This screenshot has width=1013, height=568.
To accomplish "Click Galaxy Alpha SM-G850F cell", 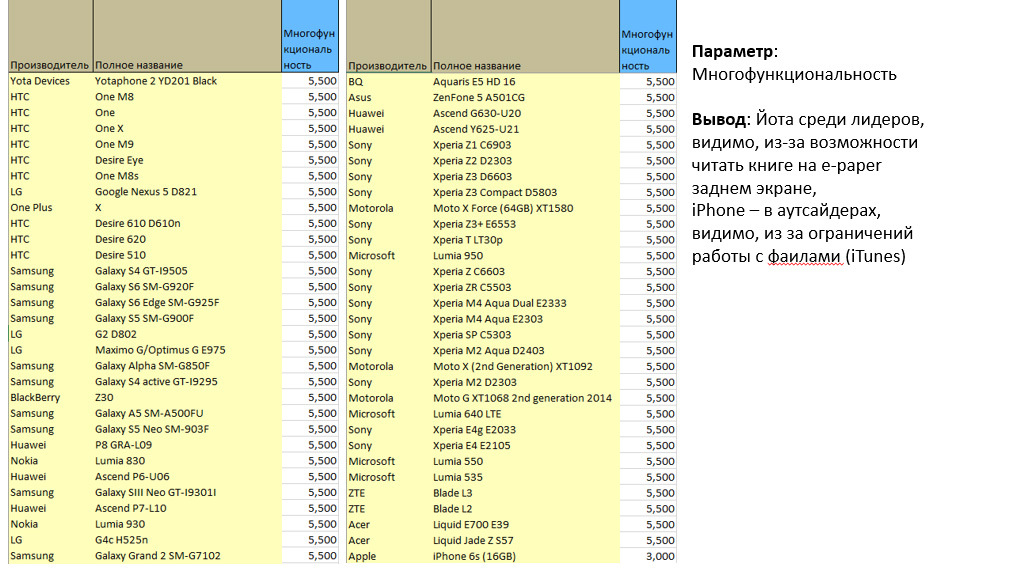I will point(187,366).
